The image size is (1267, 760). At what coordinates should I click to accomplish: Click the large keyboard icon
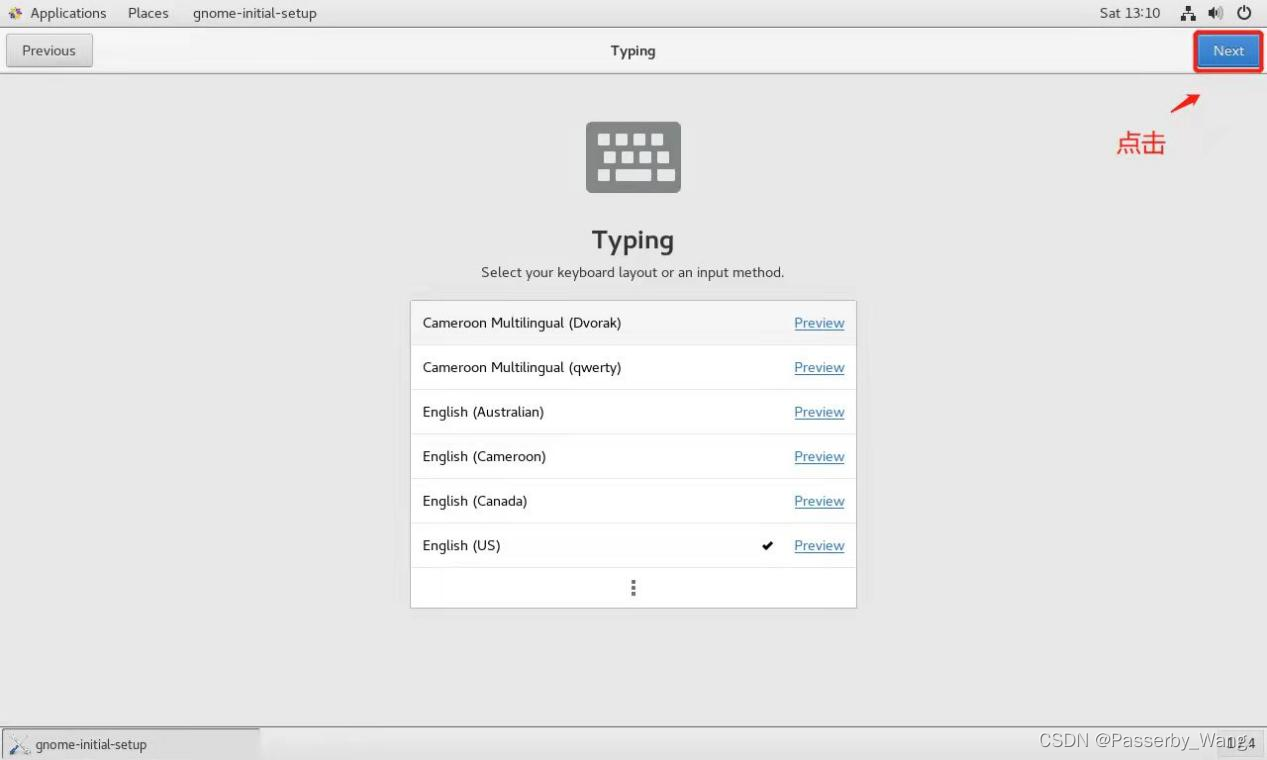click(633, 157)
